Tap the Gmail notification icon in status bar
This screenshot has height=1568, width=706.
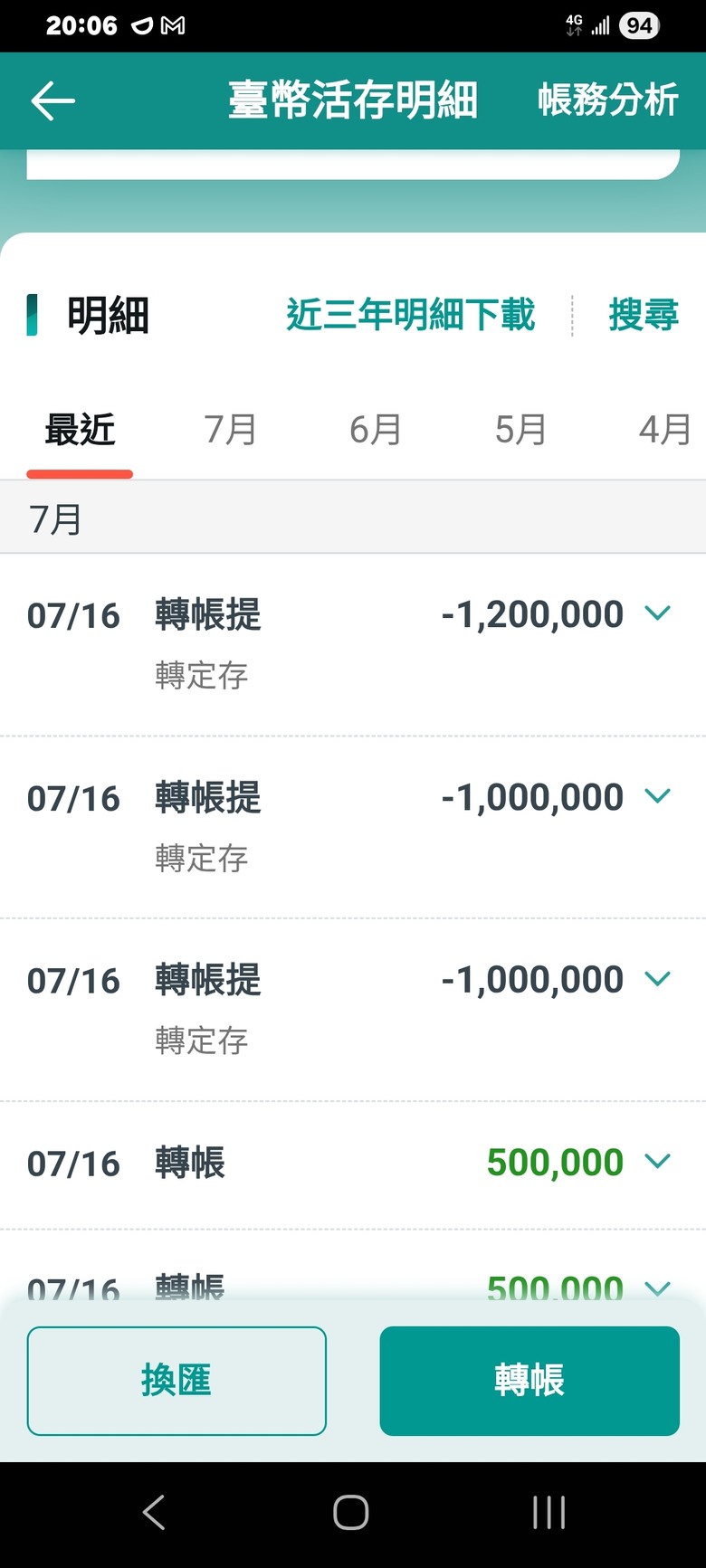173,26
